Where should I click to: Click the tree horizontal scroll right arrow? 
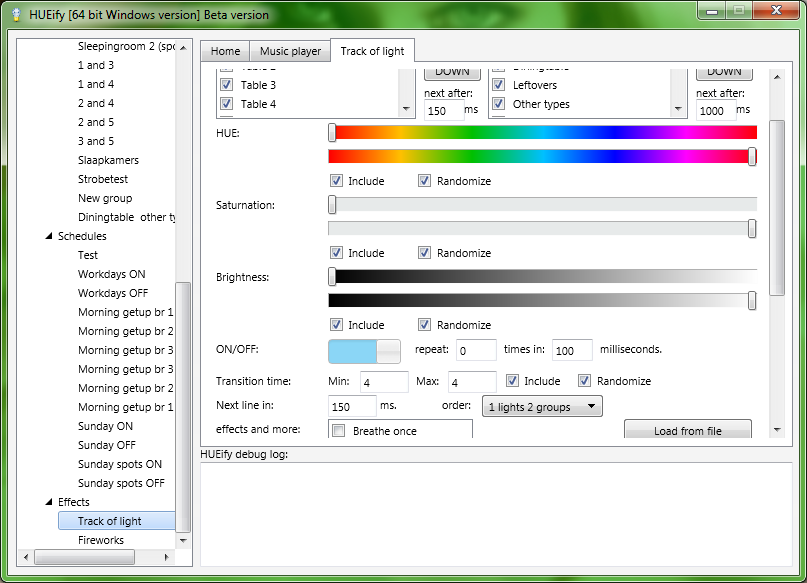coord(166,557)
